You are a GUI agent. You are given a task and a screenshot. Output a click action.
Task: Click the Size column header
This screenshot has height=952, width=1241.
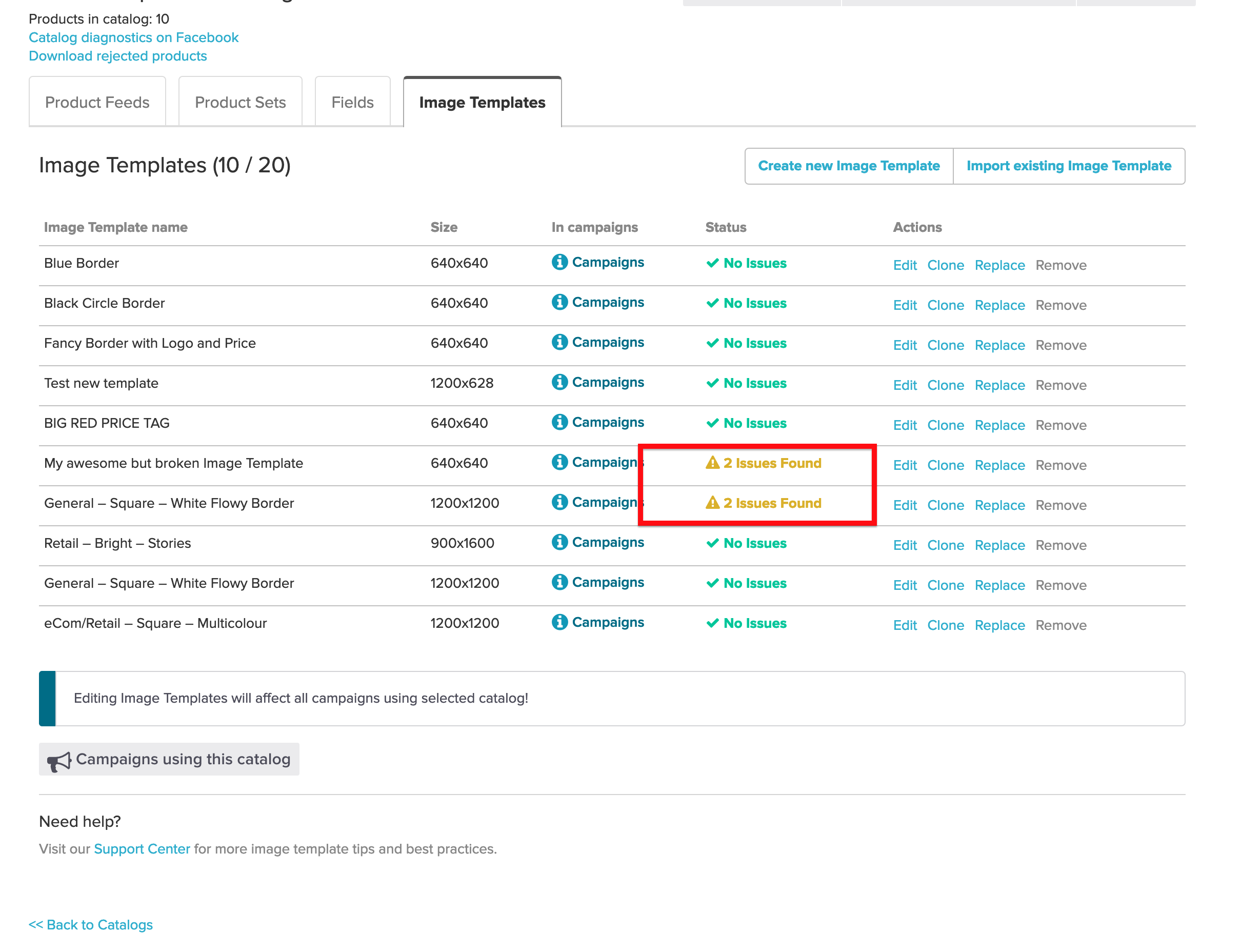[x=444, y=227]
